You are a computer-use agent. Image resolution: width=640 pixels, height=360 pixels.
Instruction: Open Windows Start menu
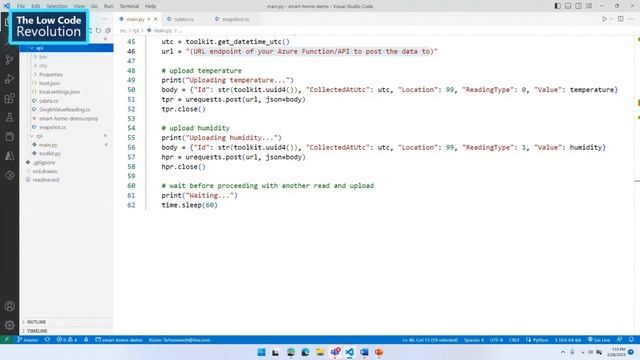point(261,352)
